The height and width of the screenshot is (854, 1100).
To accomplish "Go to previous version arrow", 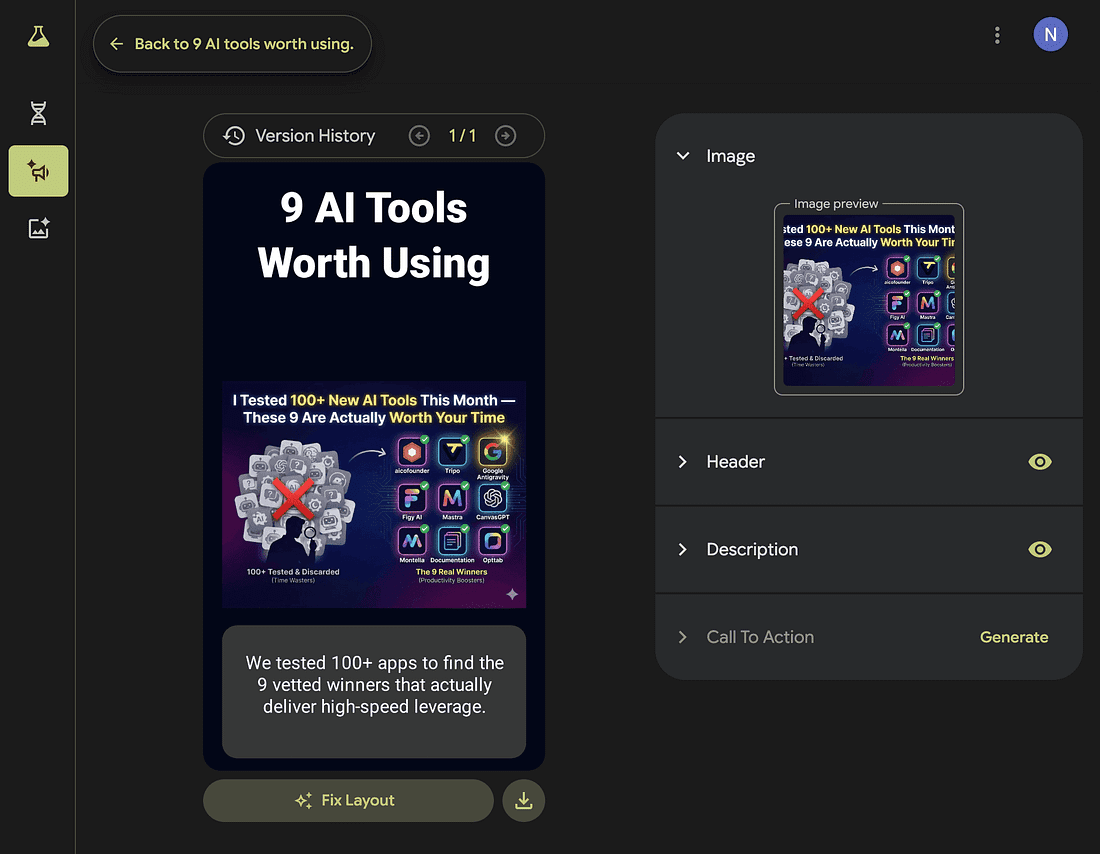I will click(419, 136).
